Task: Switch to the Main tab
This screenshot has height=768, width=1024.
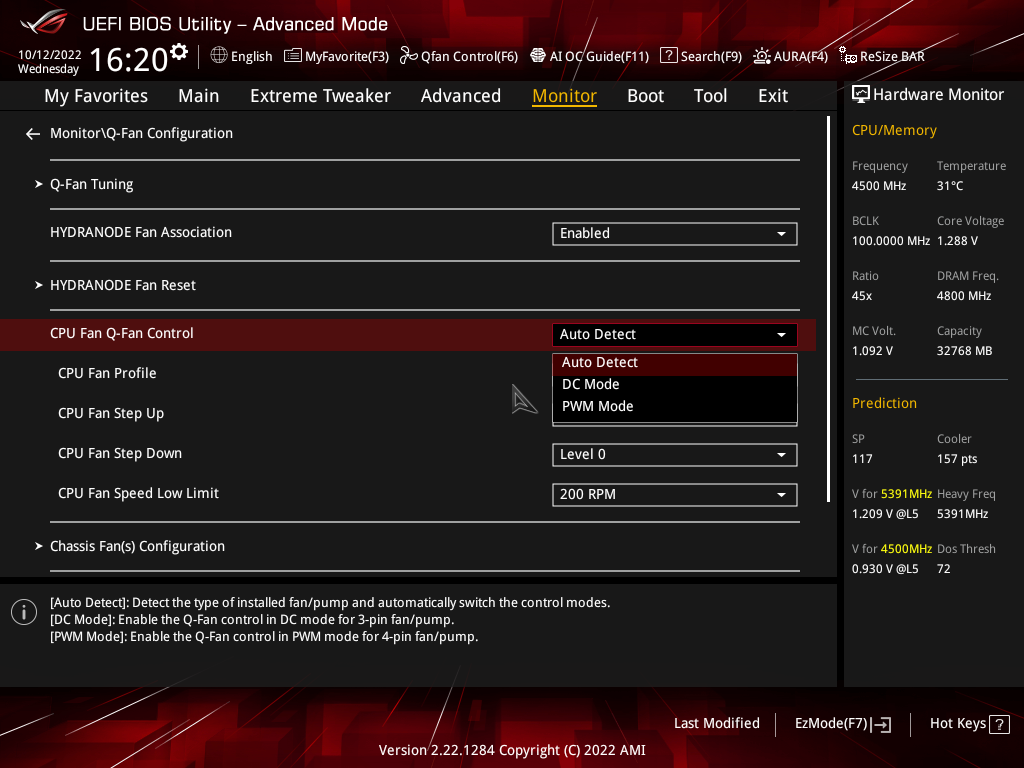Action: 199,96
